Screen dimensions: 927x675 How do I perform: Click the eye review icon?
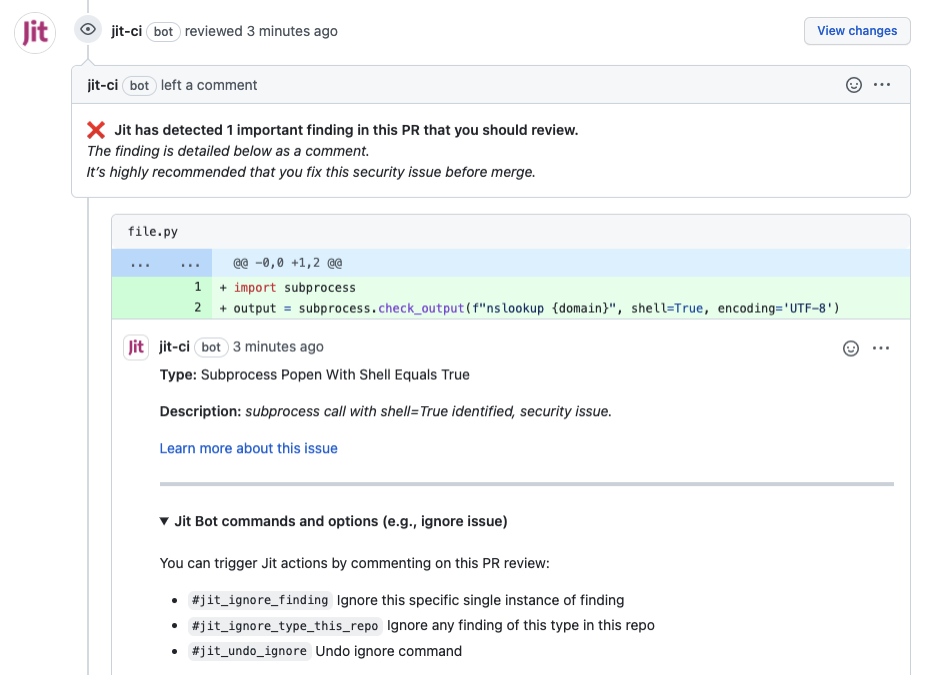tap(88, 30)
